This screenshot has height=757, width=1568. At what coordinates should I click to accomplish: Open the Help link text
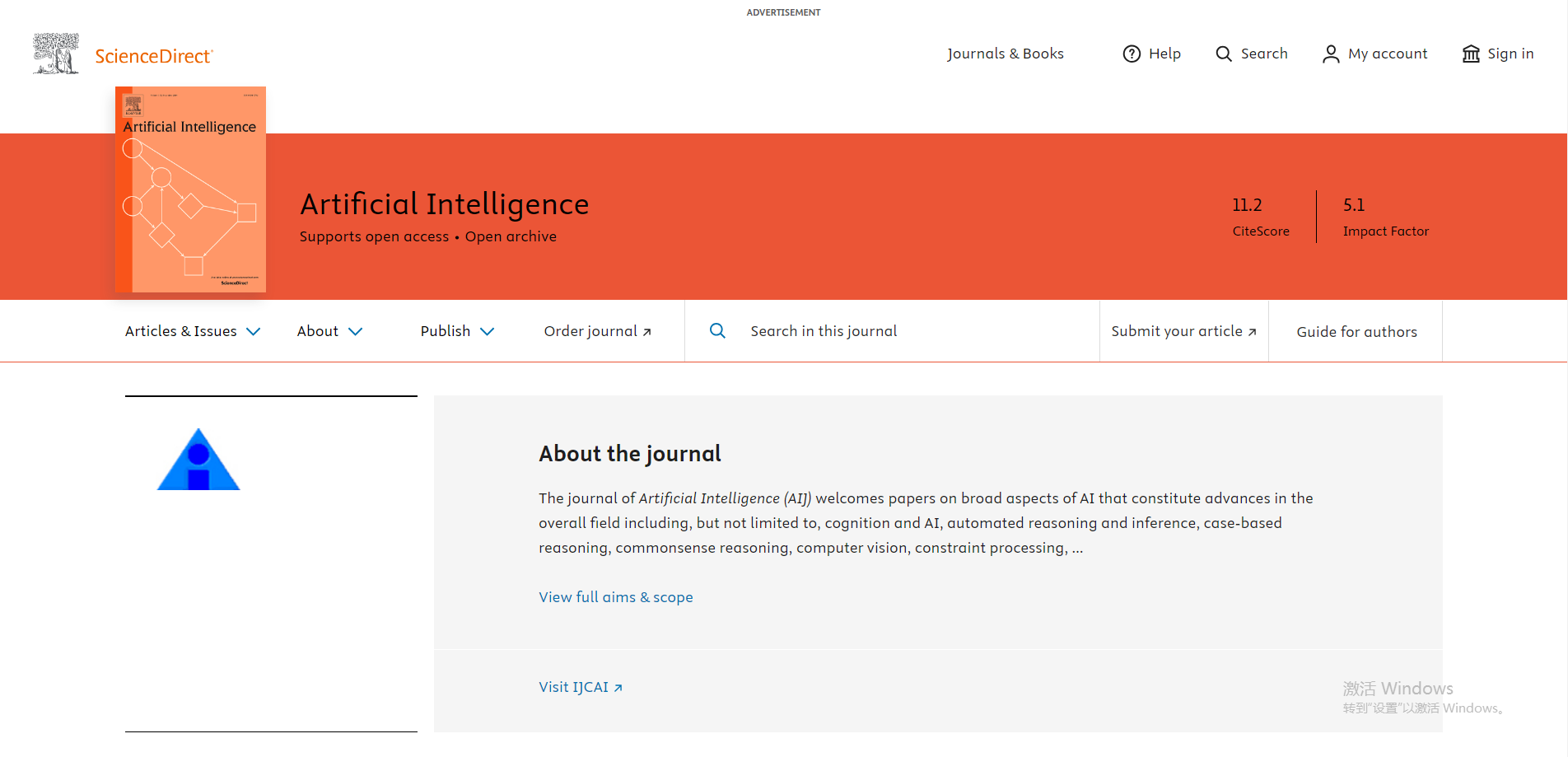[1164, 54]
